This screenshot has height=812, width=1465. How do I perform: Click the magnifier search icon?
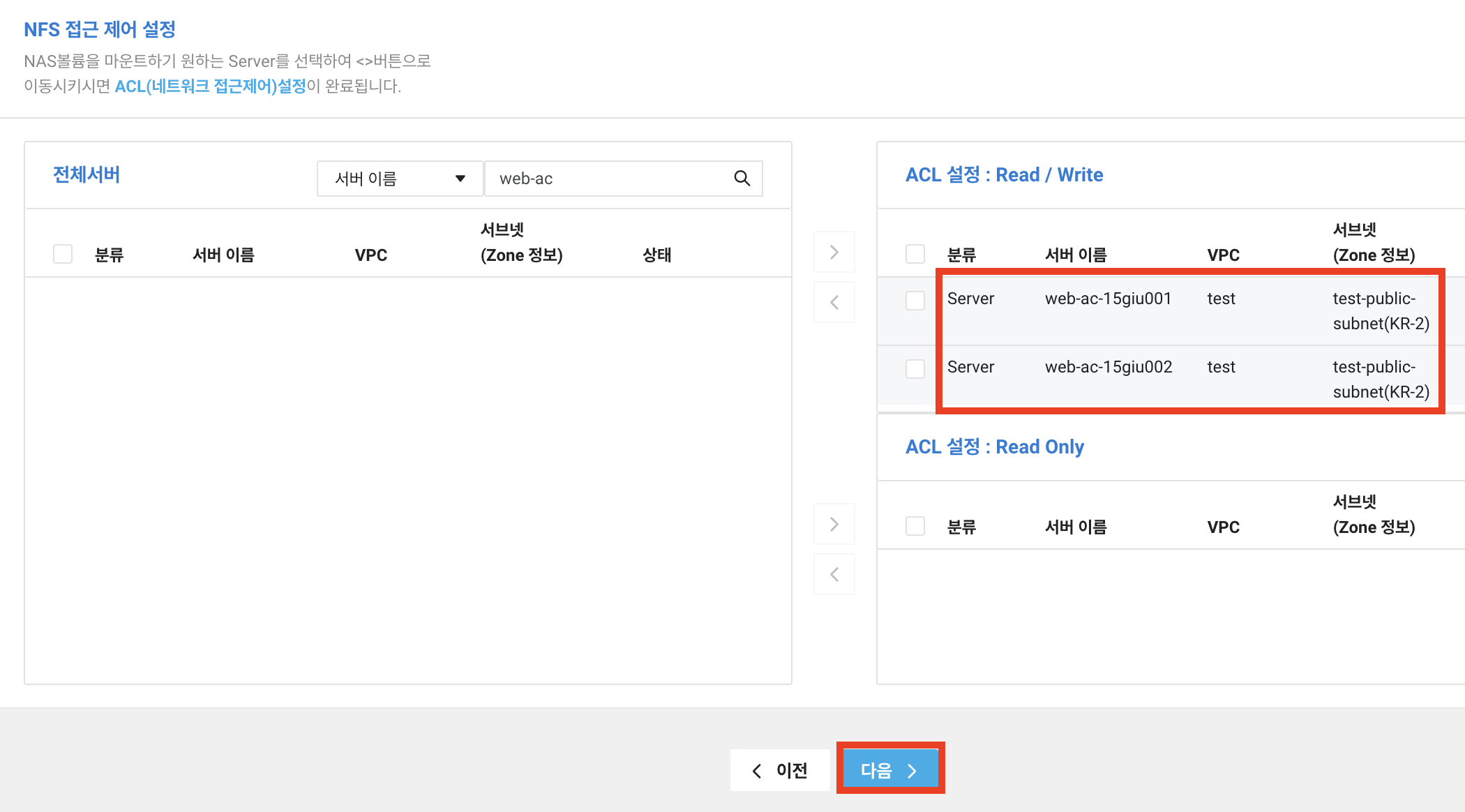tap(742, 179)
